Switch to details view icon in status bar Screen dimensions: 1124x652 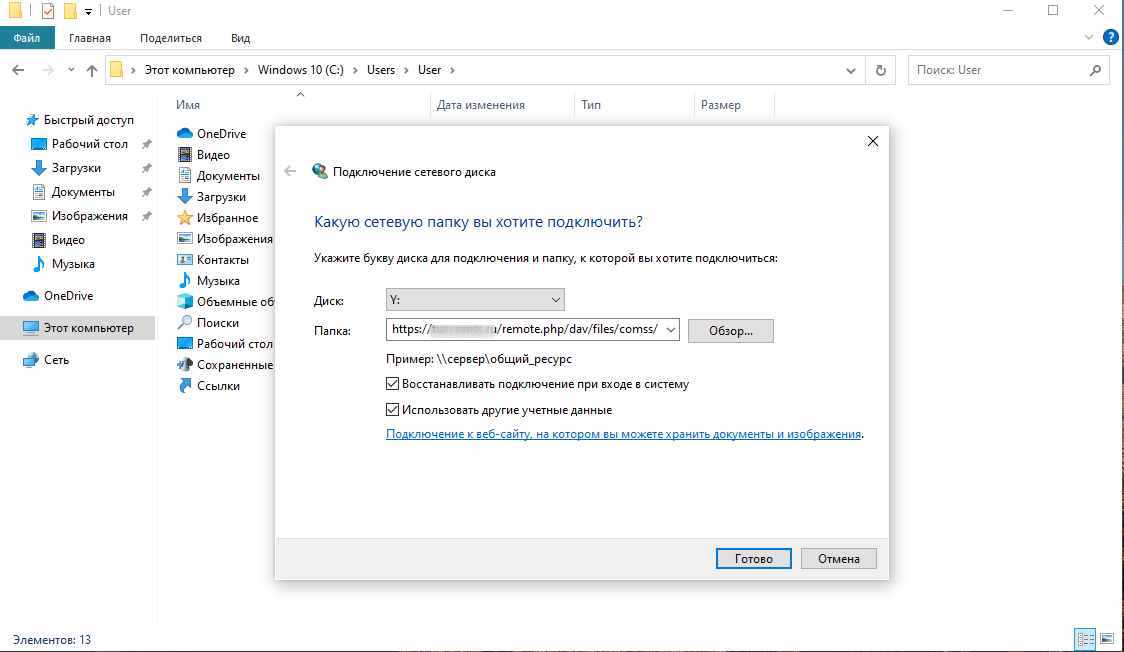1085,638
